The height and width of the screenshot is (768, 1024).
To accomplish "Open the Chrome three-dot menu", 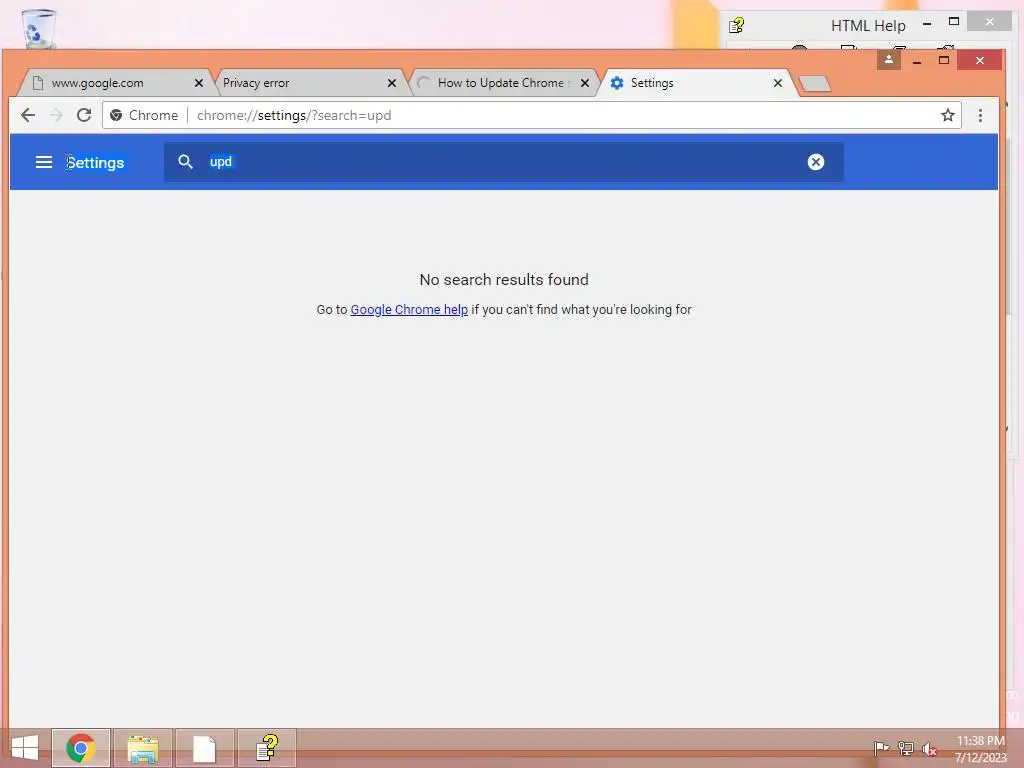I will tap(980, 116).
